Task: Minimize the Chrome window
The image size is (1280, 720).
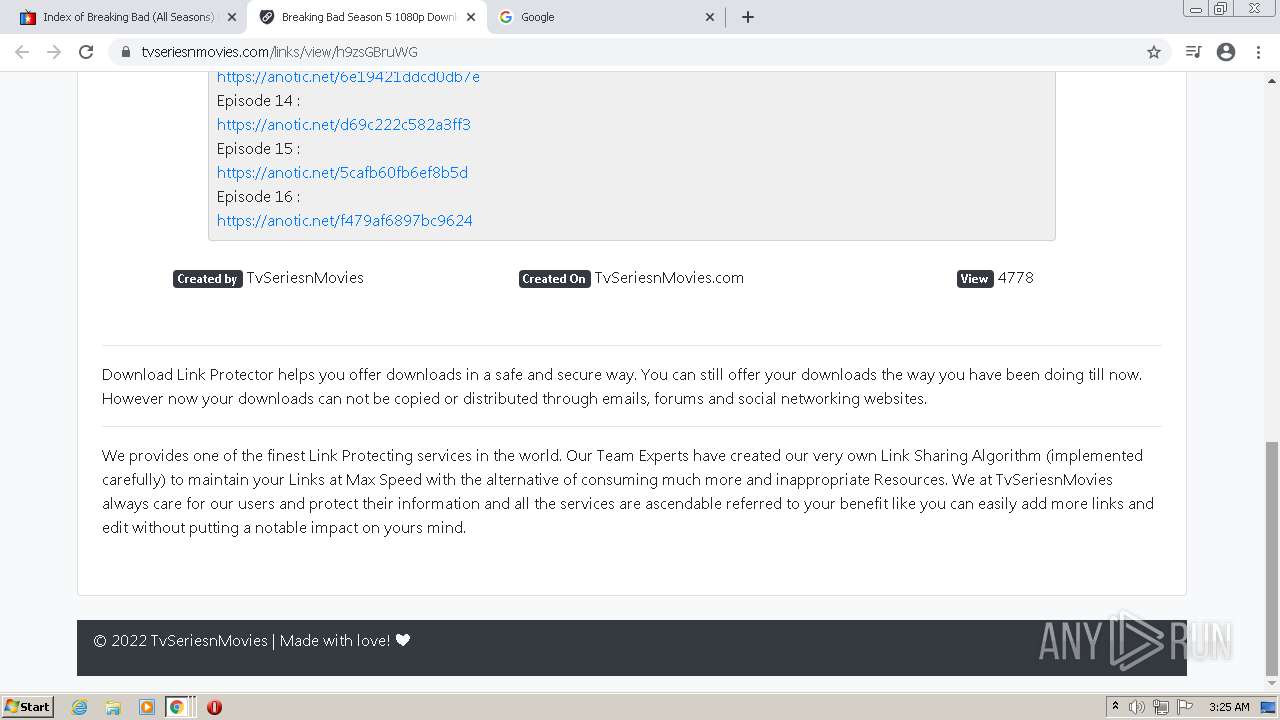Action: (x=1195, y=9)
